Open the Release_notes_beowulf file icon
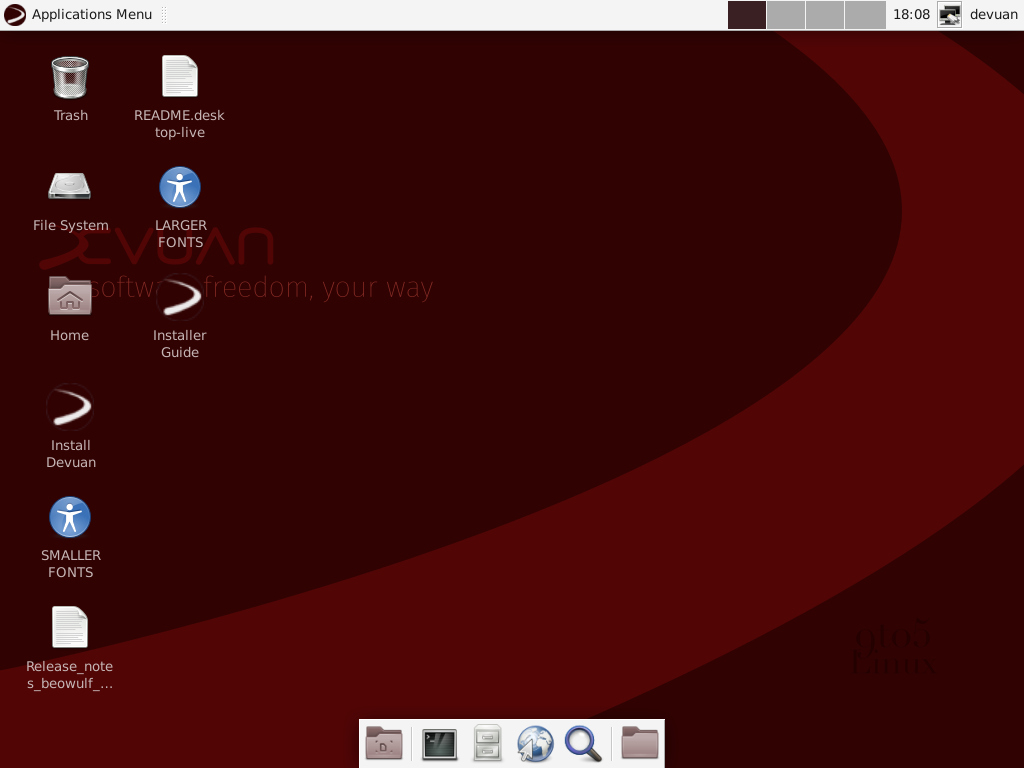Image resolution: width=1024 pixels, height=768 pixels. (70, 627)
